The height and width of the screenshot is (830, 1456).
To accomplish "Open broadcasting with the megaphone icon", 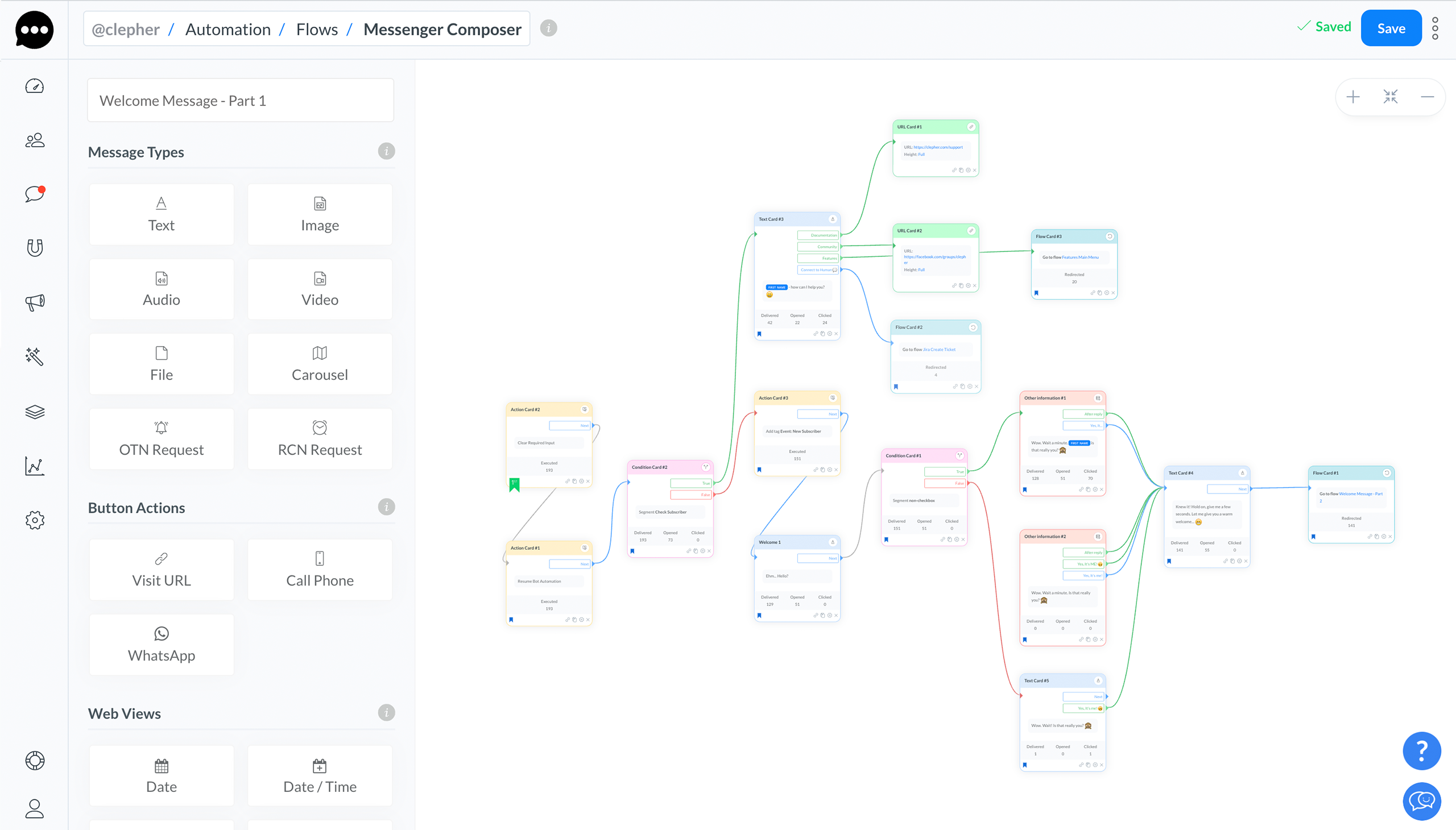I will (x=34, y=302).
